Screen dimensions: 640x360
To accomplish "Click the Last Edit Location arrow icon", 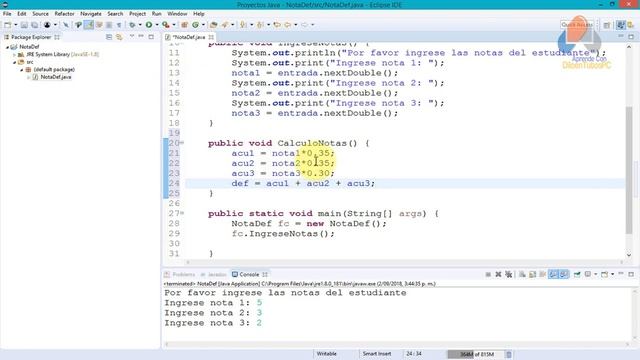I will point(277,25).
